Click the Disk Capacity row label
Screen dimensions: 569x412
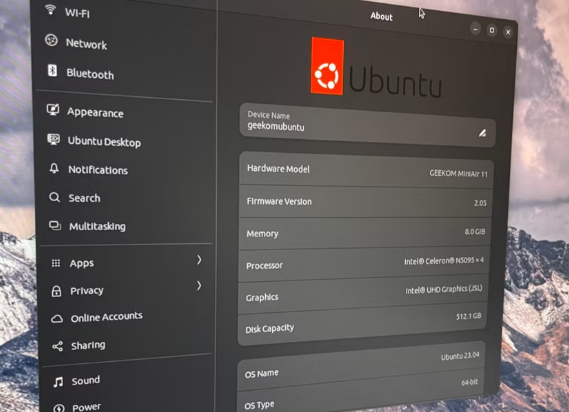click(270, 329)
